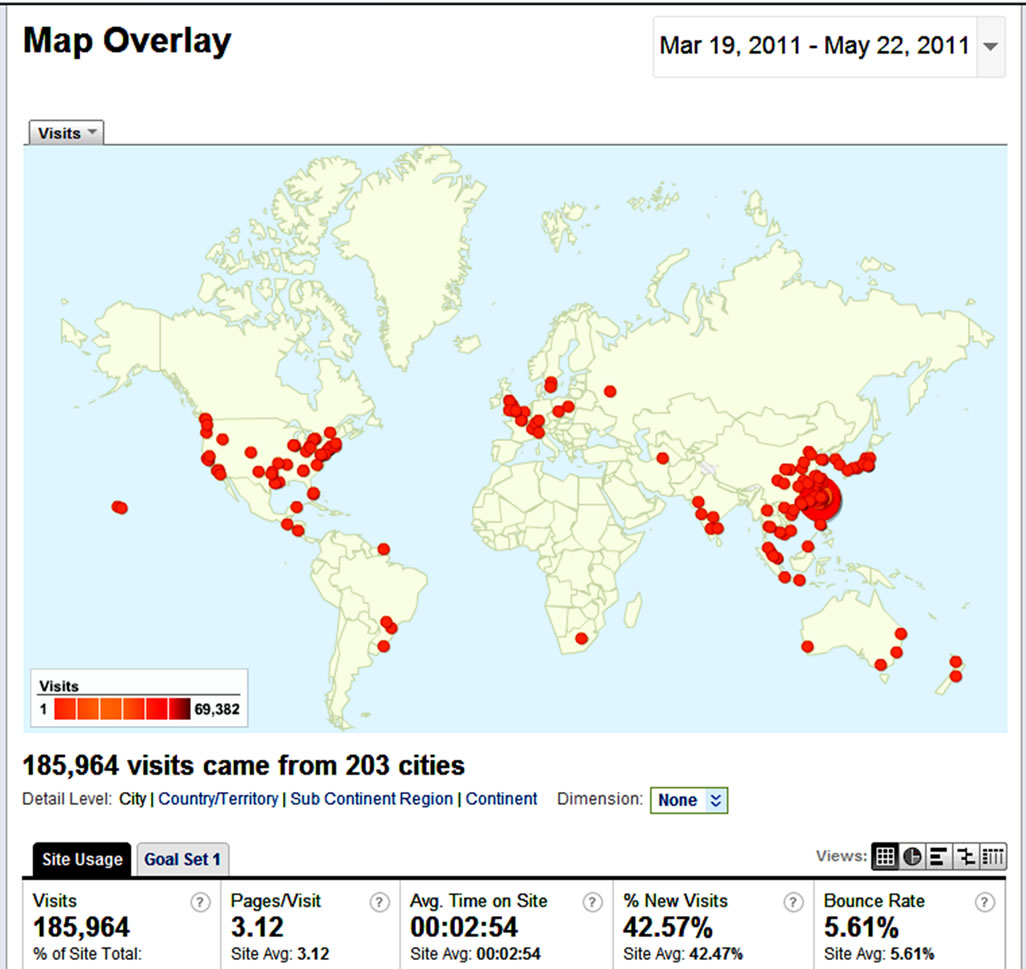Open the Goal Set 1 tab
This screenshot has width=1026, height=969.
click(x=183, y=859)
